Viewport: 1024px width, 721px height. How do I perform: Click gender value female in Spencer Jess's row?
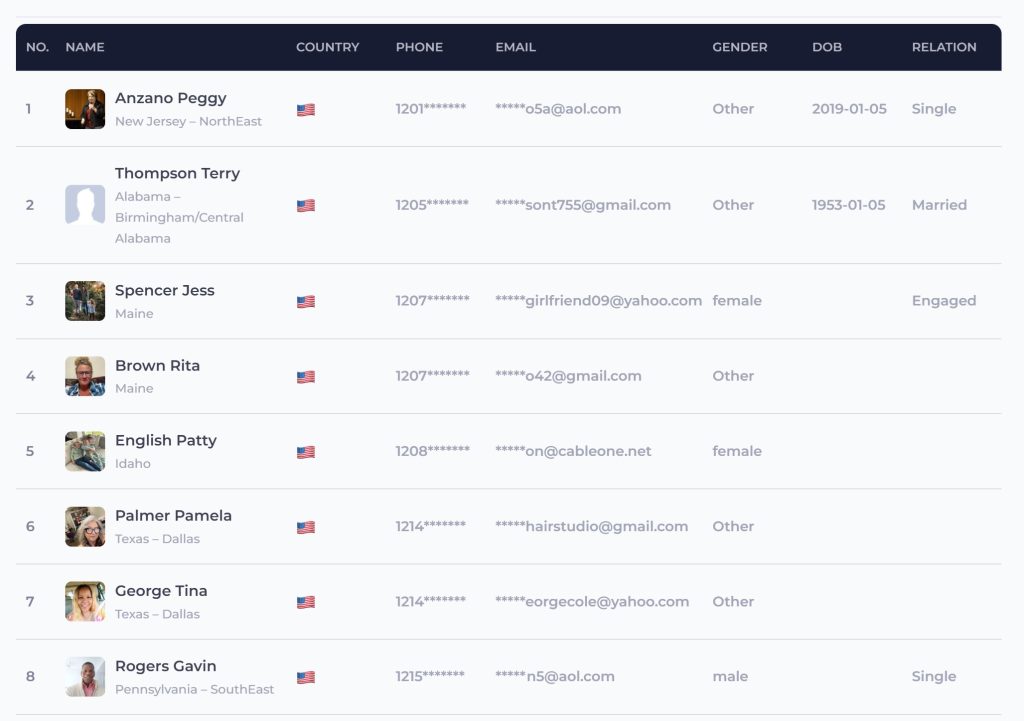click(x=737, y=300)
